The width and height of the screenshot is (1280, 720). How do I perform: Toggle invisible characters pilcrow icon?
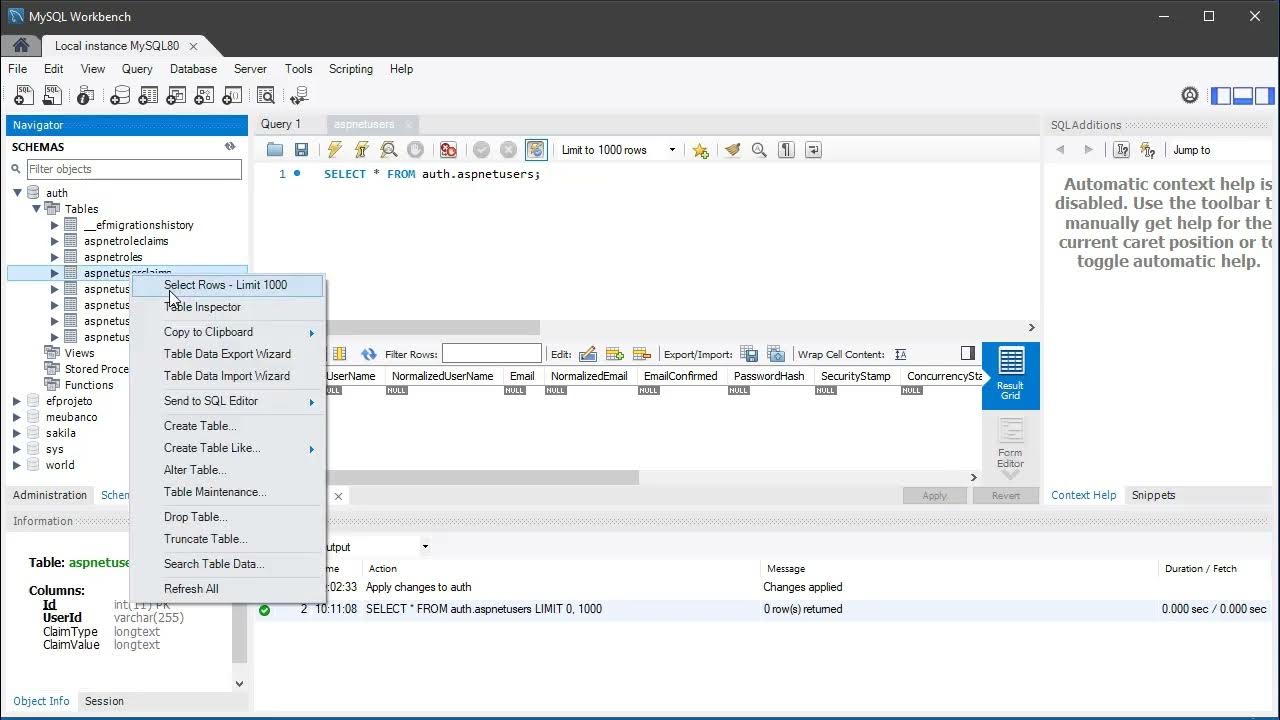point(786,150)
